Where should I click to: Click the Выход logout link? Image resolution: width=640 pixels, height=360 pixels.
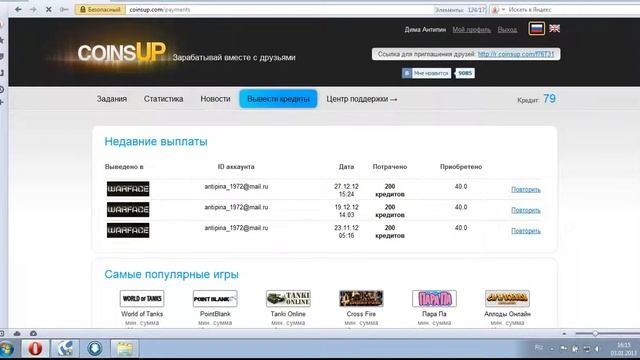click(x=507, y=29)
